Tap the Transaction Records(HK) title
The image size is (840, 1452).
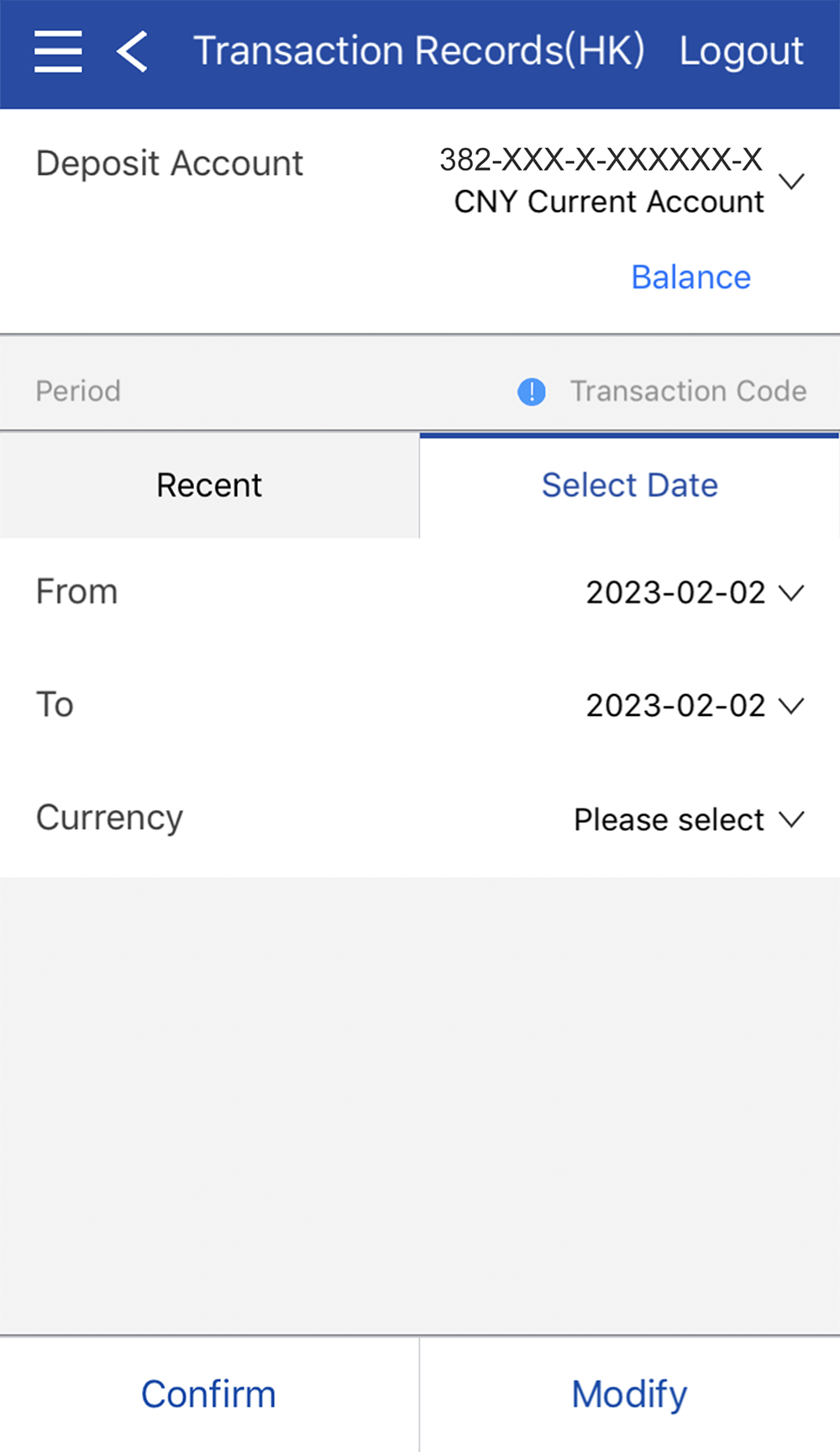(x=418, y=51)
